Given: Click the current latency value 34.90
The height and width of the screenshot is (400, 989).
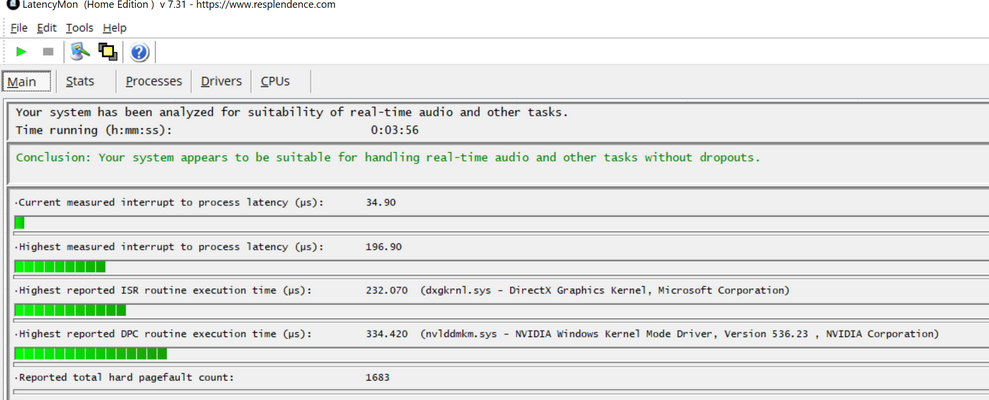Looking at the screenshot, I should 381,203.
